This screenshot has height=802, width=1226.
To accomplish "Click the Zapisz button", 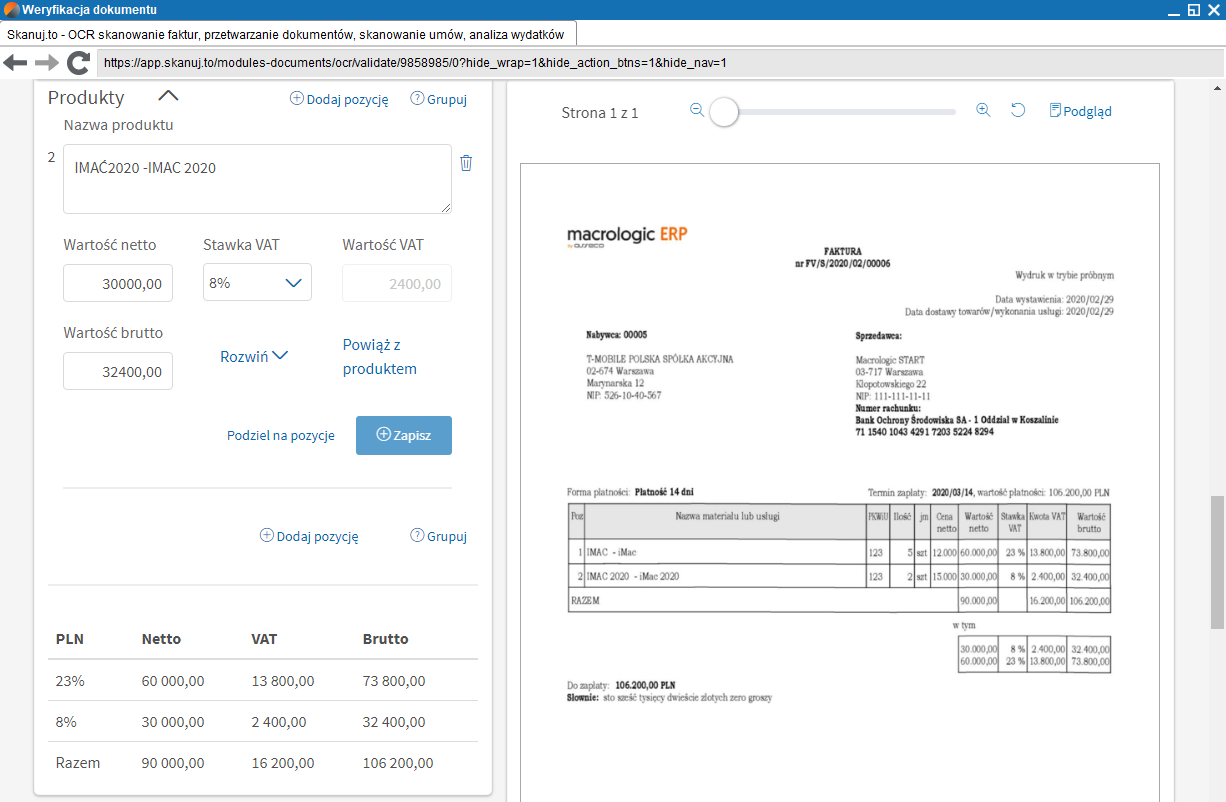I will [x=404, y=436].
